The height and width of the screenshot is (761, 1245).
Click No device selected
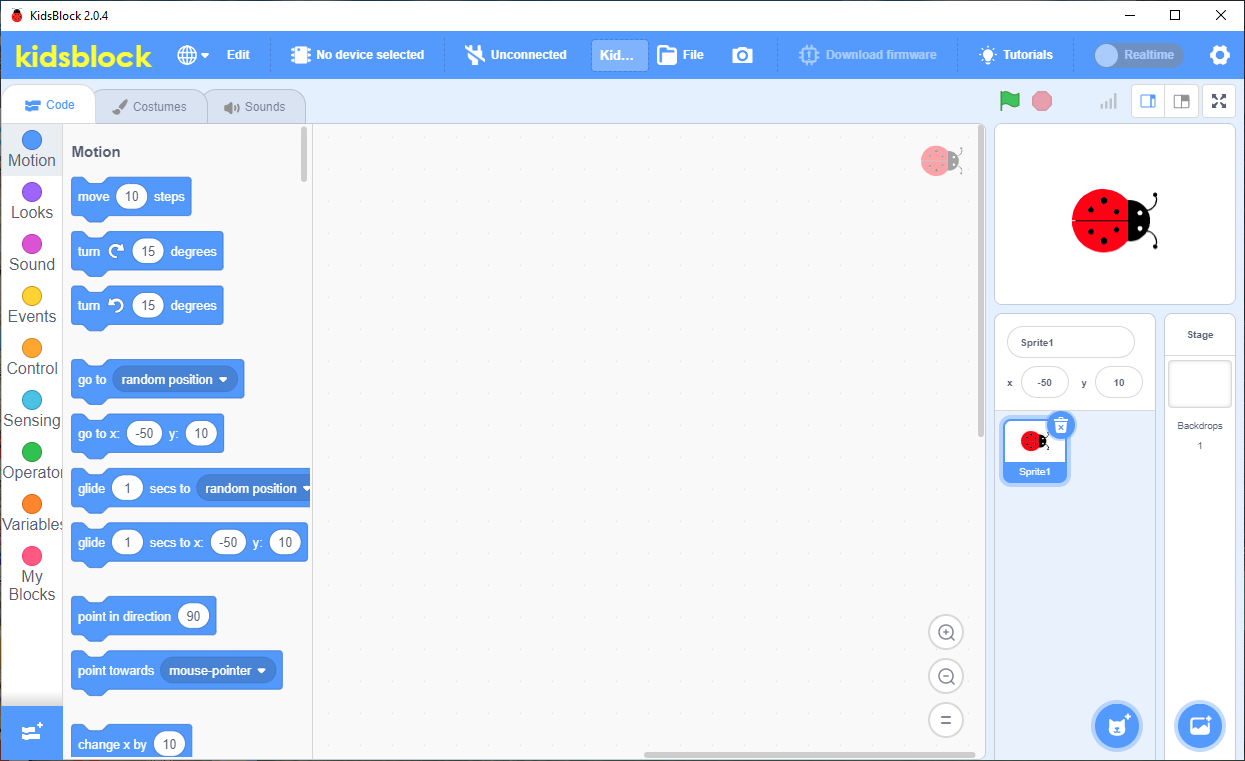point(357,55)
